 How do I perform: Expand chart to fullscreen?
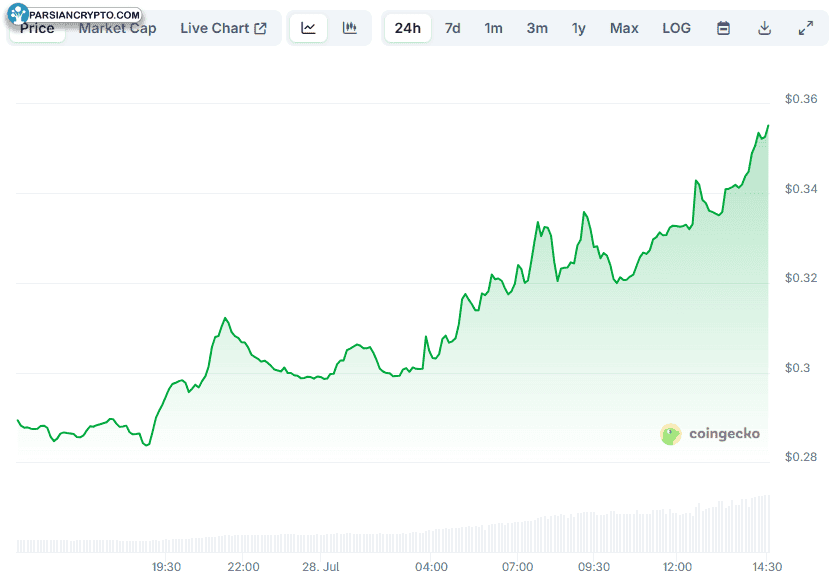806,28
